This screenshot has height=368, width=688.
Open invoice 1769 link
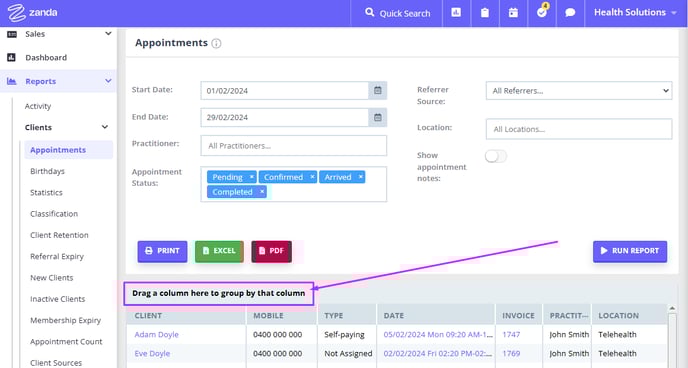click(511, 354)
